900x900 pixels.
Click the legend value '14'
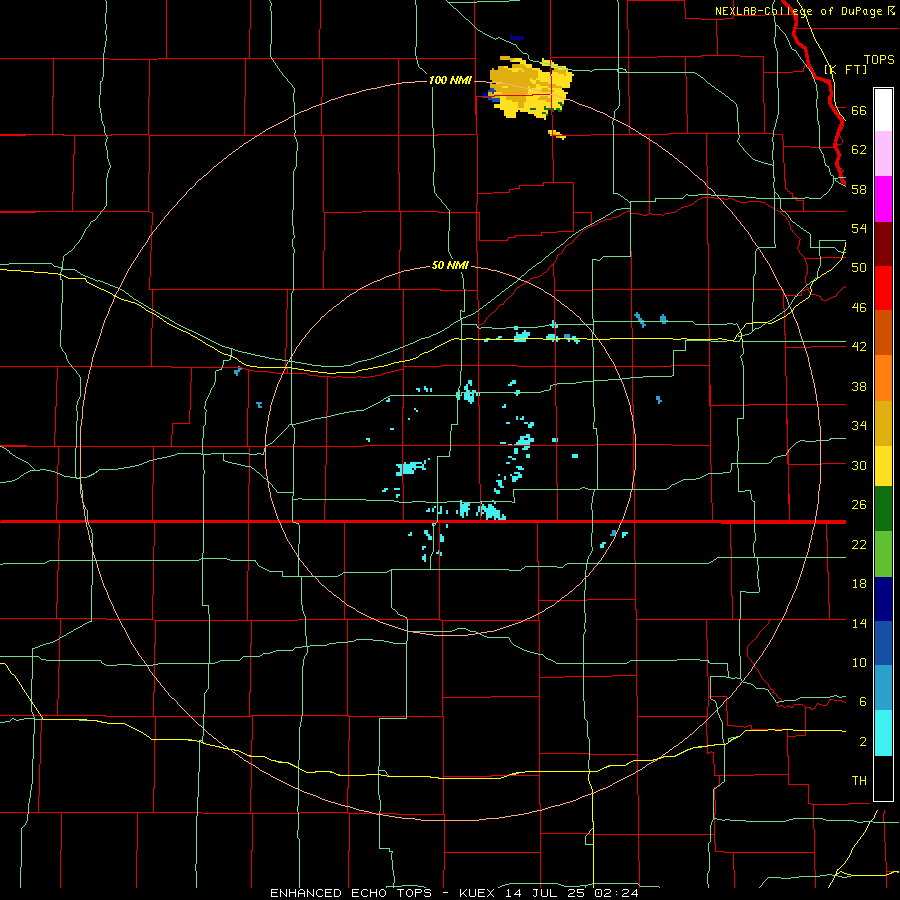tap(859, 623)
